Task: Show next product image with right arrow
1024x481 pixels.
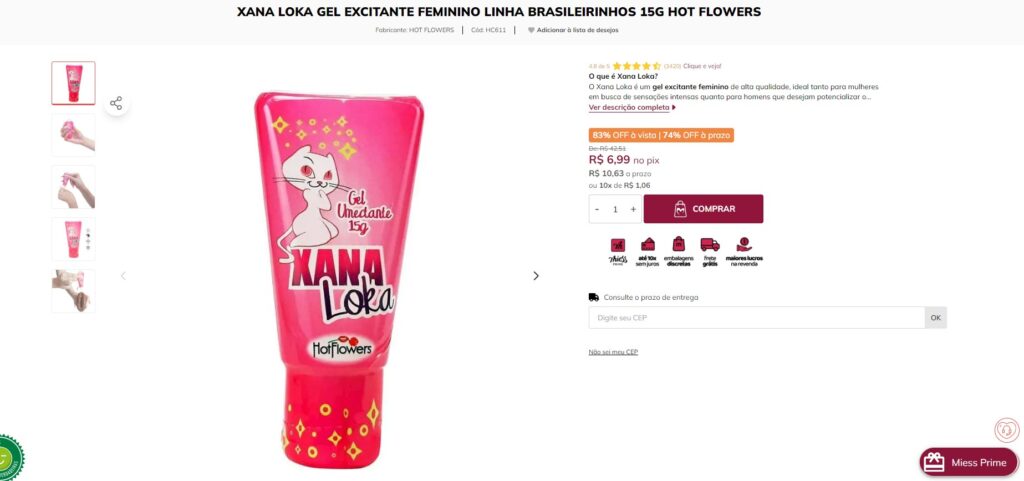Action: coord(536,276)
